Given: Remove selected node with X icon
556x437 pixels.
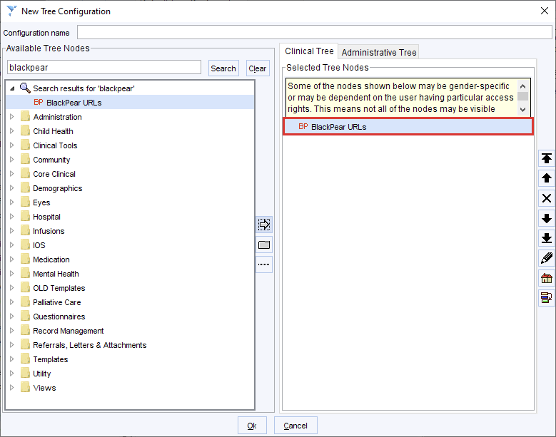Looking at the screenshot, I should [x=546, y=198].
